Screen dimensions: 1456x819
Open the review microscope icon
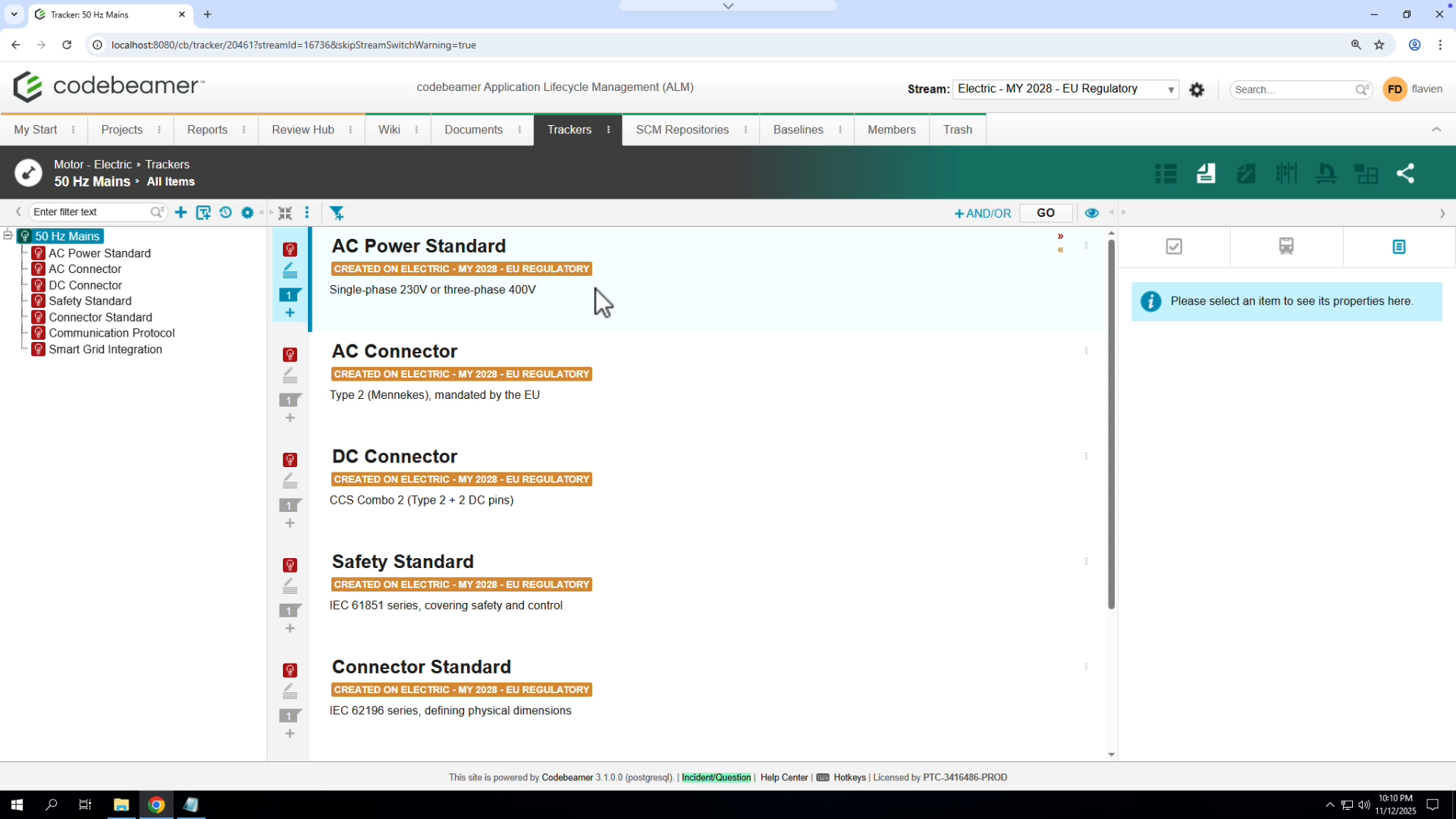[x=1326, y=174]
